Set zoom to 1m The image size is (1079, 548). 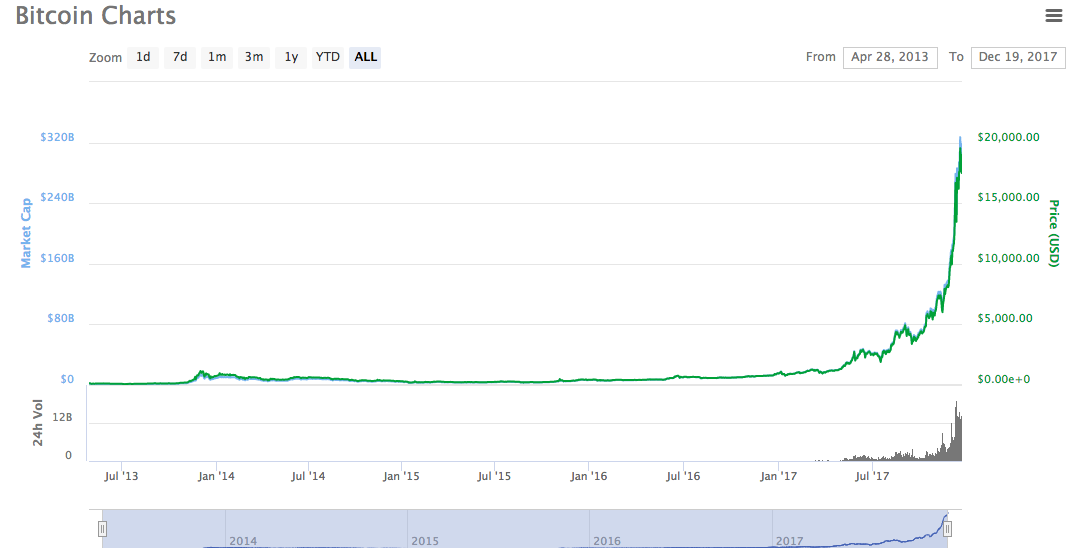[217, 57]
